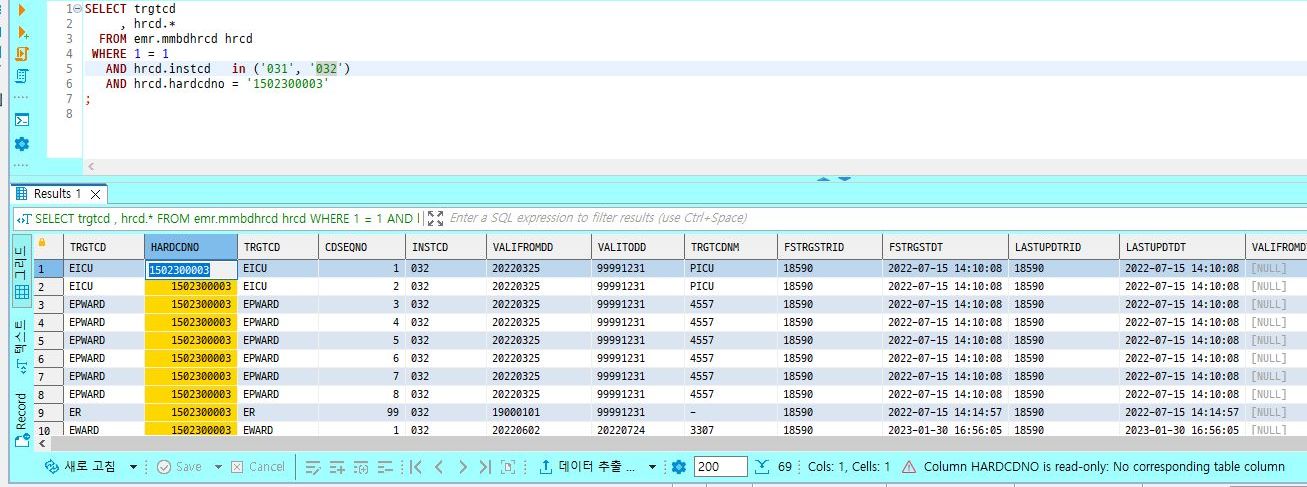Click the duplicate current row icon

tap(361, 467)
